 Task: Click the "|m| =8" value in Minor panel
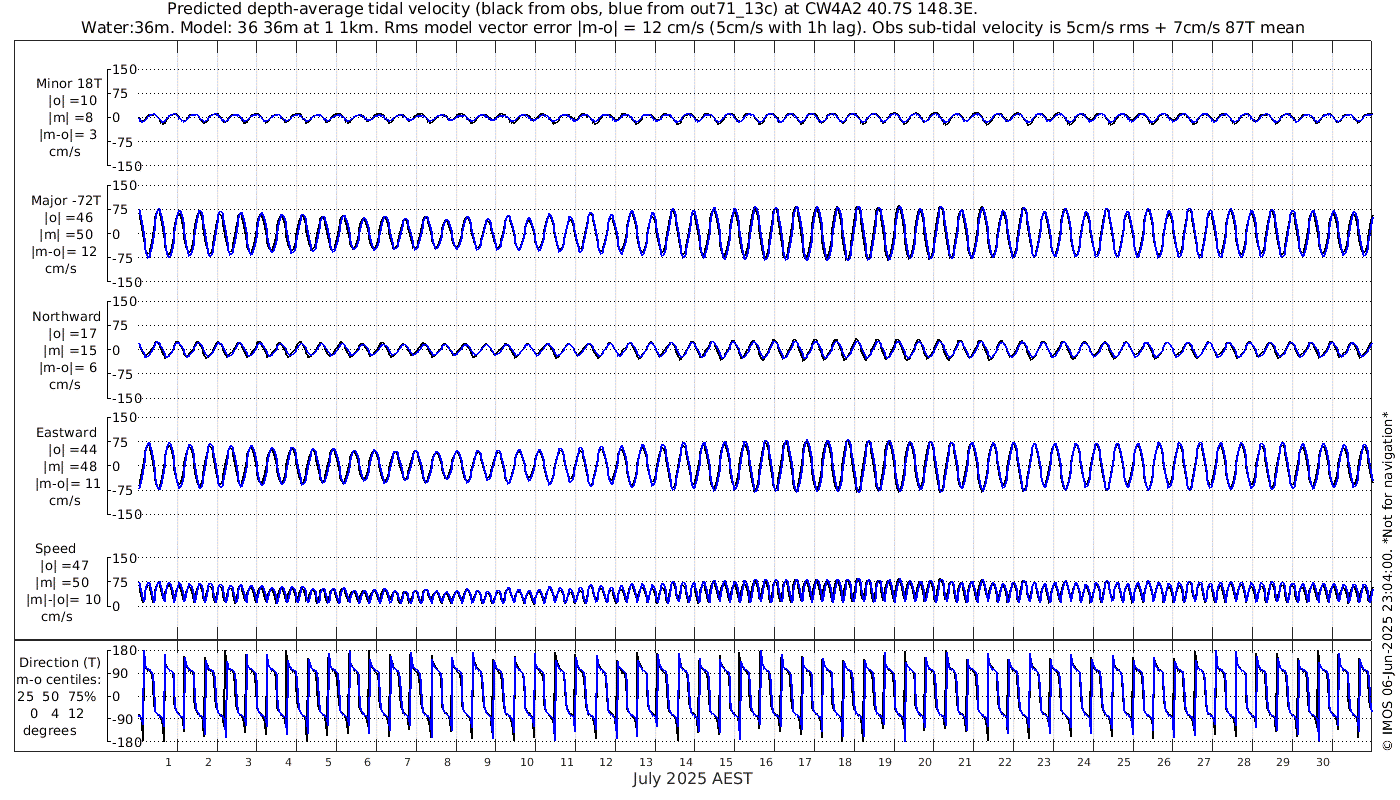pos(71,118)
